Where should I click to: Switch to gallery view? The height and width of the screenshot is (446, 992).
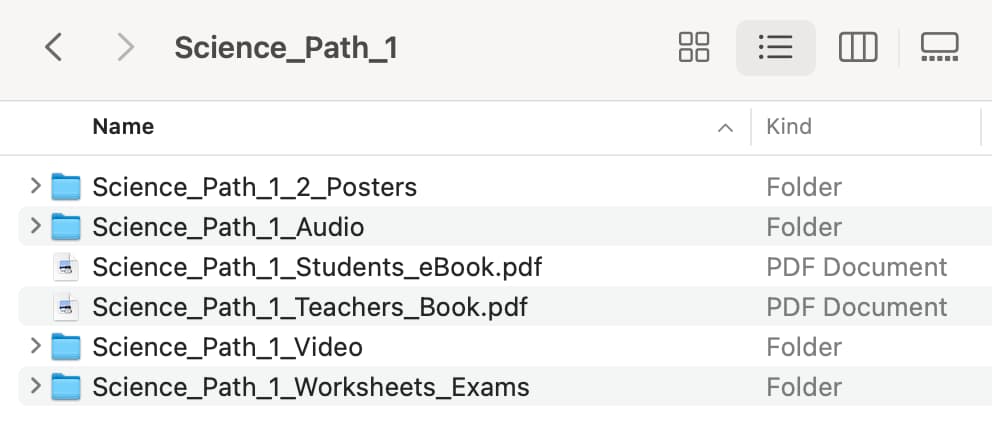pos(939,47)
